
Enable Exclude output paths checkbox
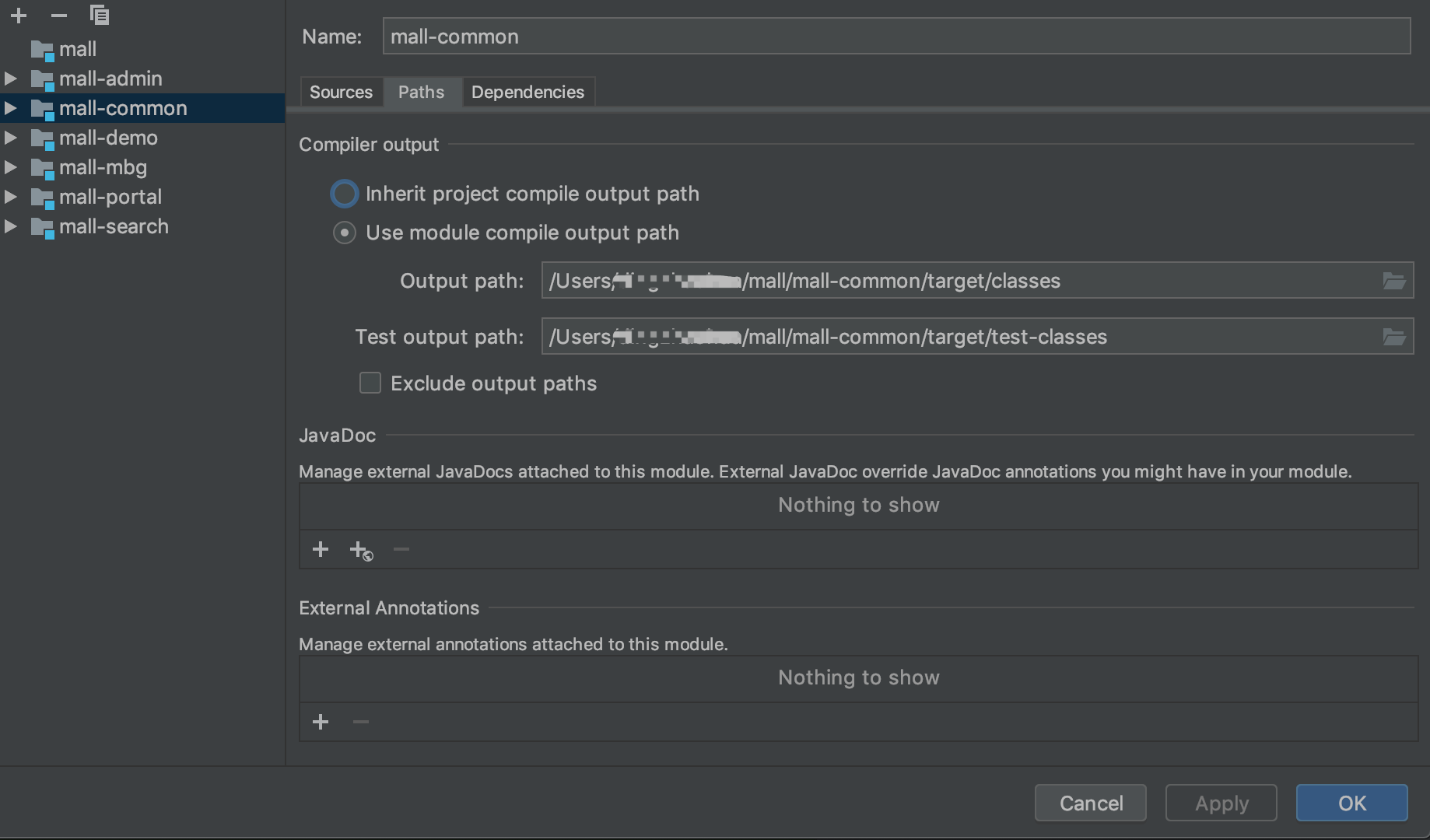tap(370, 383)
